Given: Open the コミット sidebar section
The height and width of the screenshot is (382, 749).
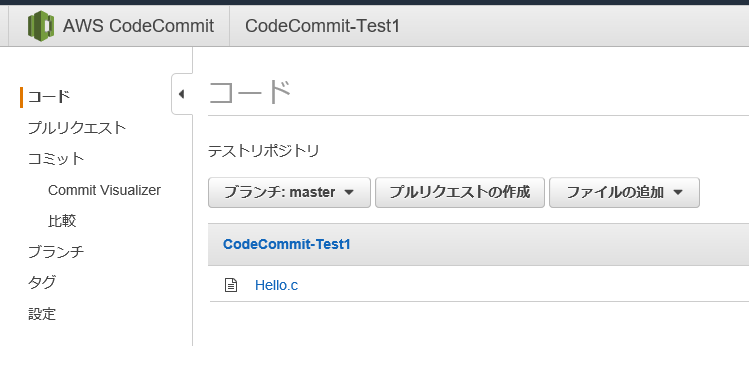Looking at the screenshot, I should click(x=56, y=159).
